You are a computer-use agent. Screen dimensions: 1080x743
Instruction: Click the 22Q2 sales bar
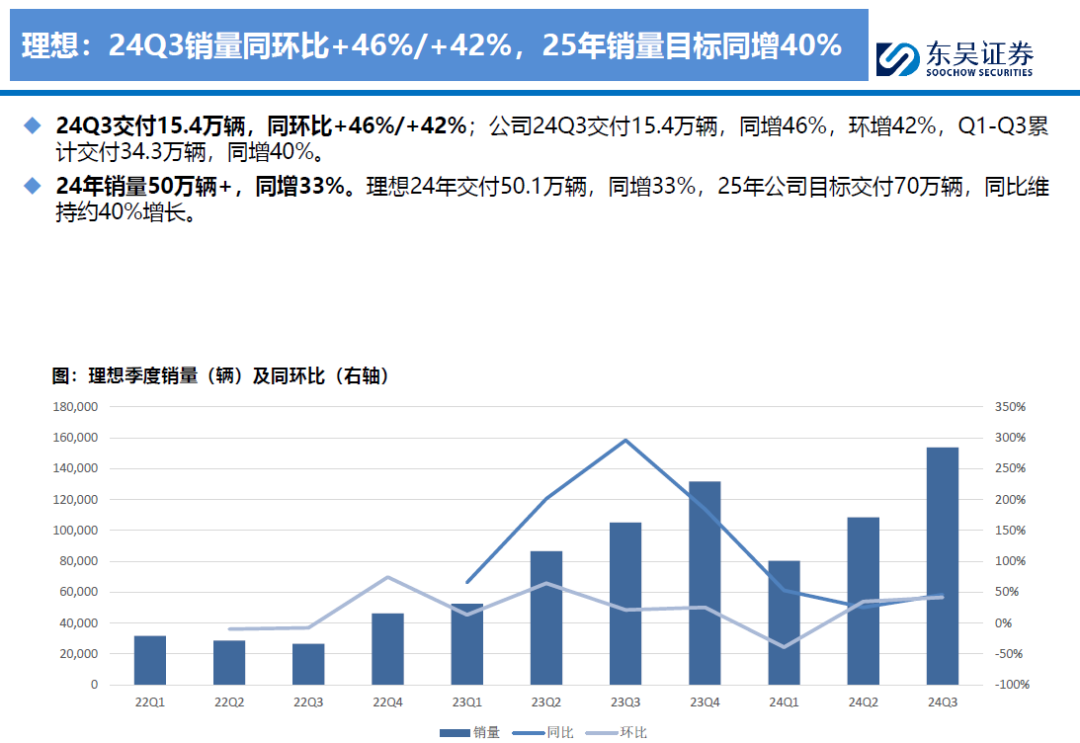point(229,662)
